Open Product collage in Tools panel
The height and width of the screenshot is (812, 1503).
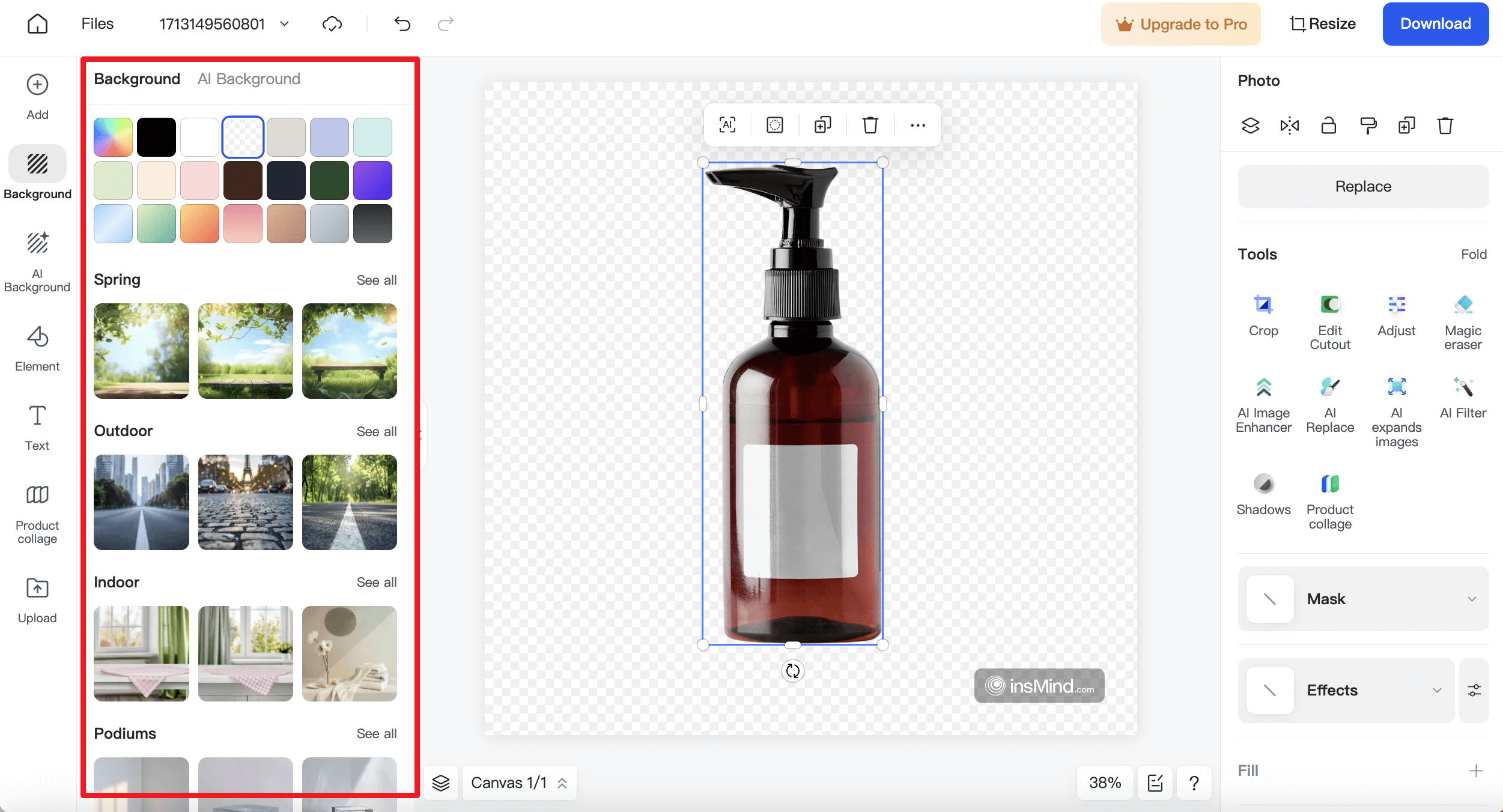click(1330, 501)
